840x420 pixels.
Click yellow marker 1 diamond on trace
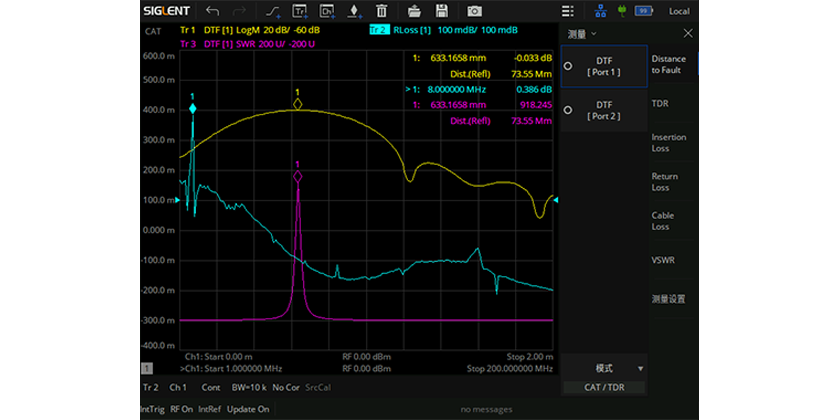pyautogui.click(x=297, y=104)
